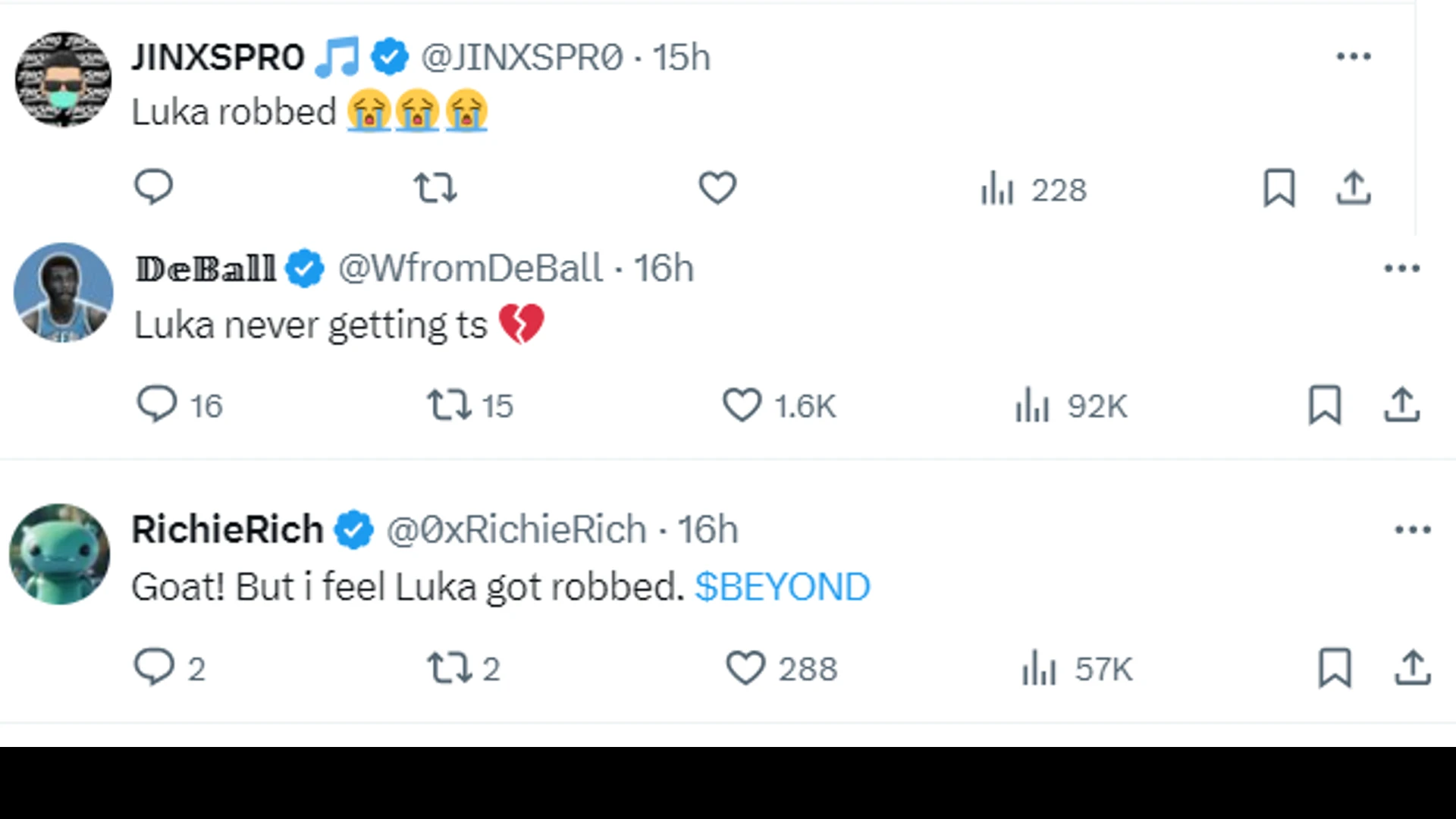Reply to the JINXSPRO tweet

point(154,187)
